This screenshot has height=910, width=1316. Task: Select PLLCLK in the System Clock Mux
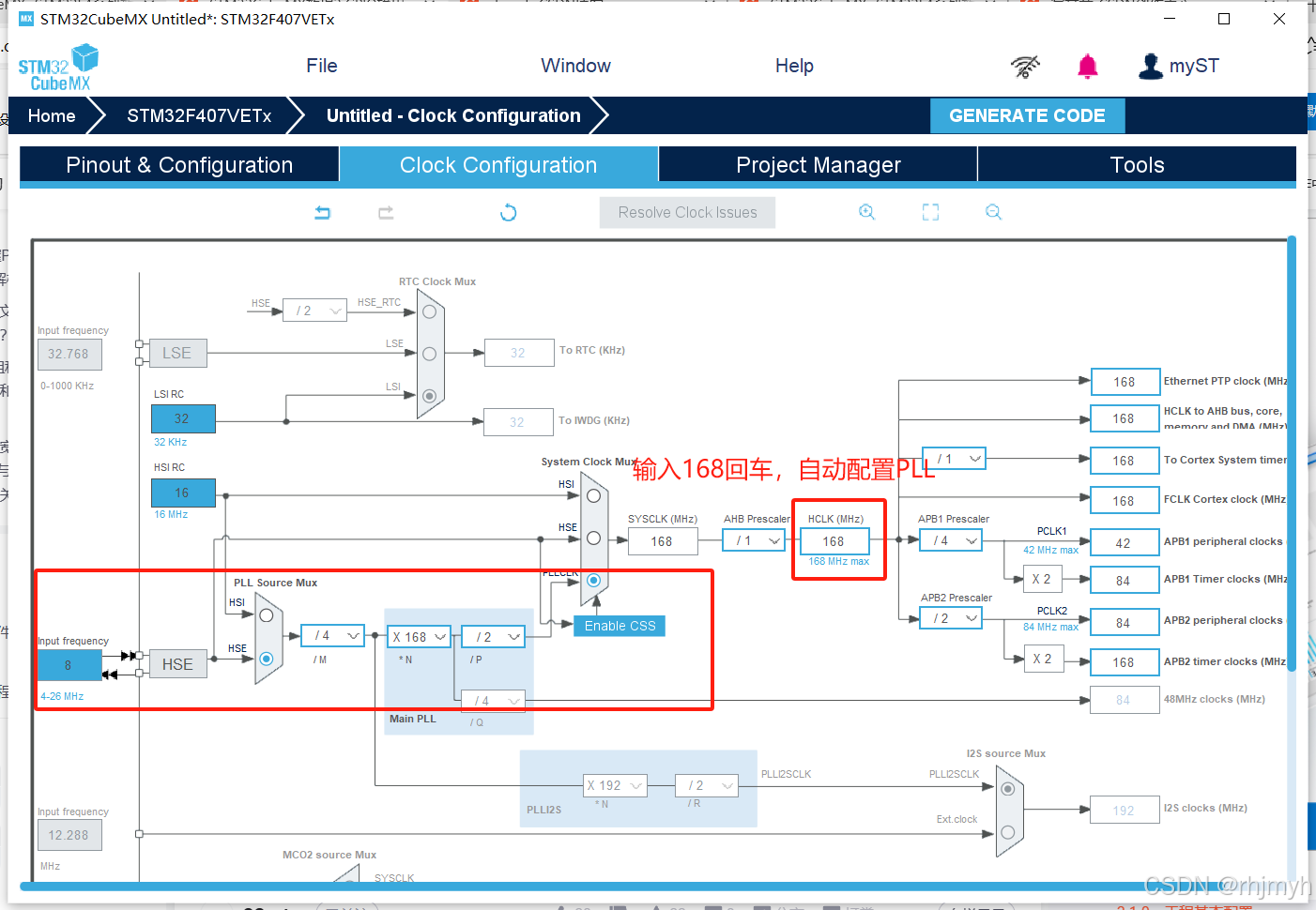point(593,580)
